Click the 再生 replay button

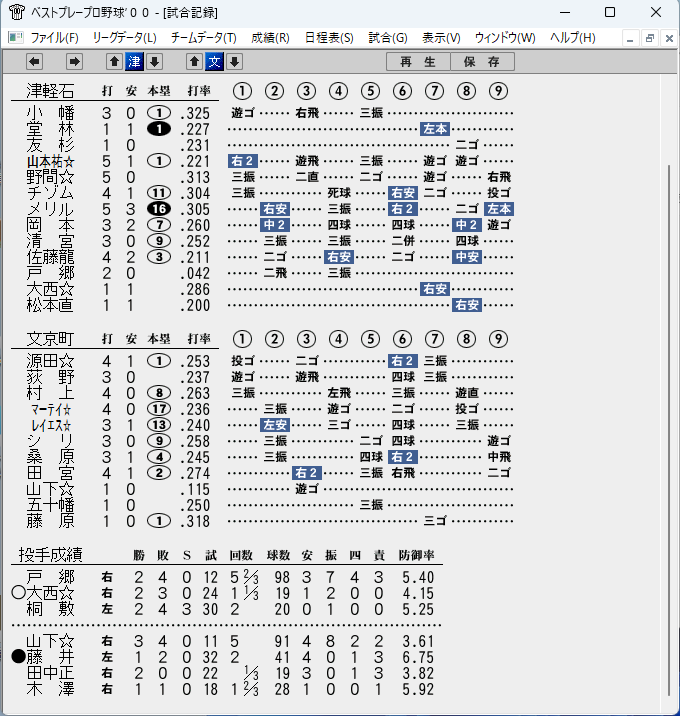pos(418,62)
